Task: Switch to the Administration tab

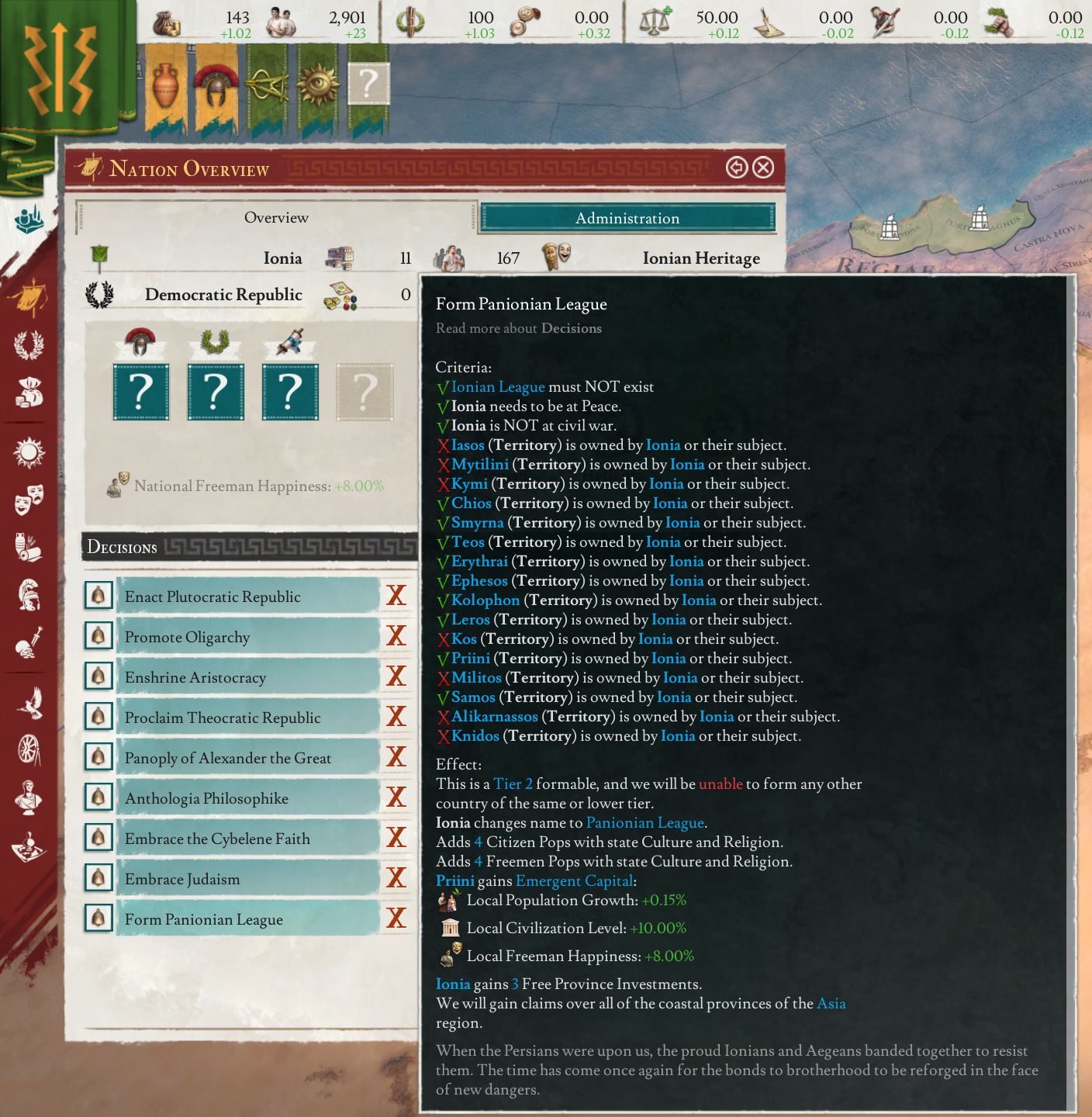Action: coord(627,218)
